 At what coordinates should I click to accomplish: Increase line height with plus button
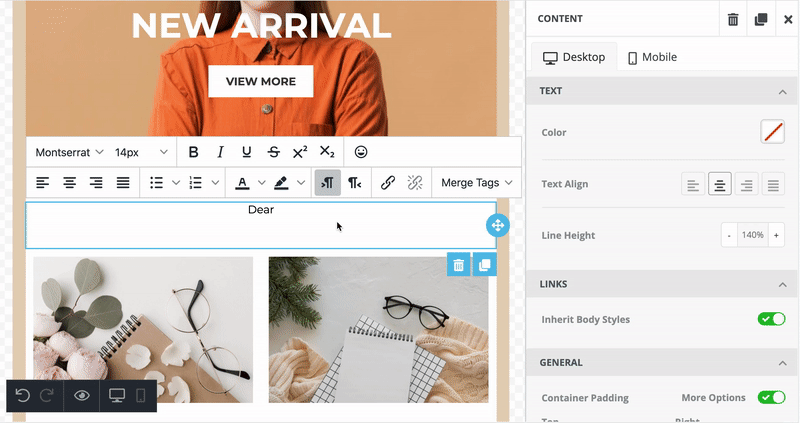(776, 235)
